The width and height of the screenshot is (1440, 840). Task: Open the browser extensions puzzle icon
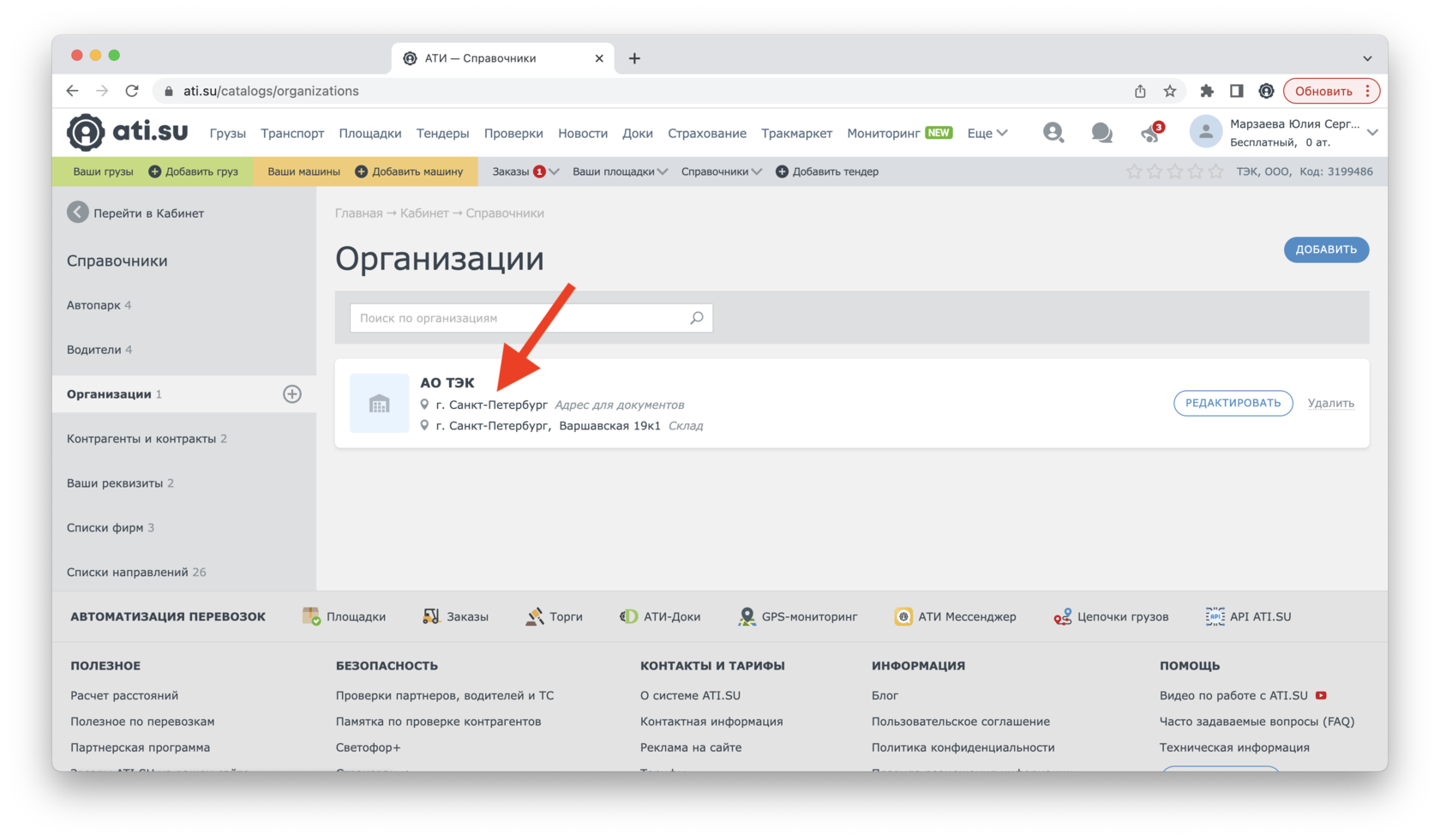1207,91
